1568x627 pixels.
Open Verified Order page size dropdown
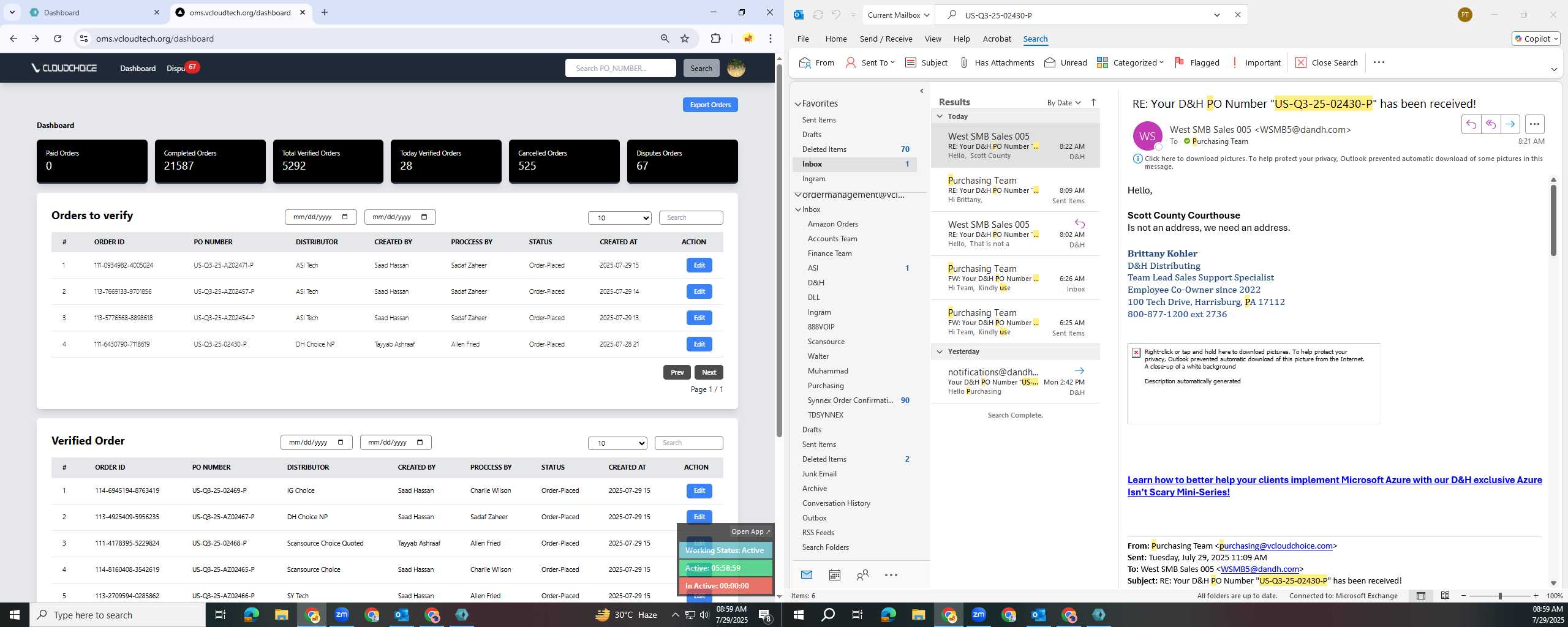click(x=617, y=443)
